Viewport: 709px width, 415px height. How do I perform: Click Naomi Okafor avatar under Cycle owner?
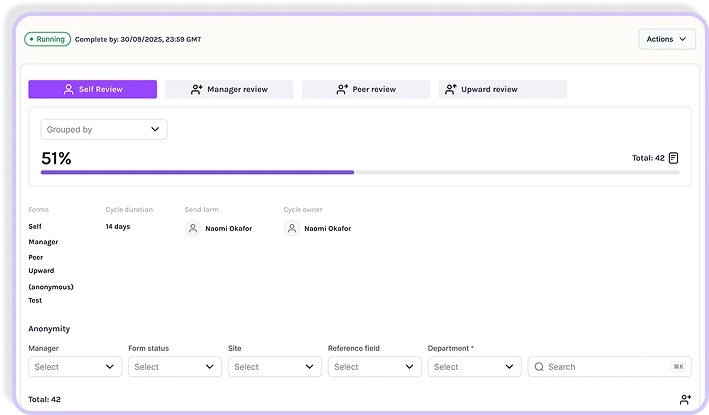point(292,228)
